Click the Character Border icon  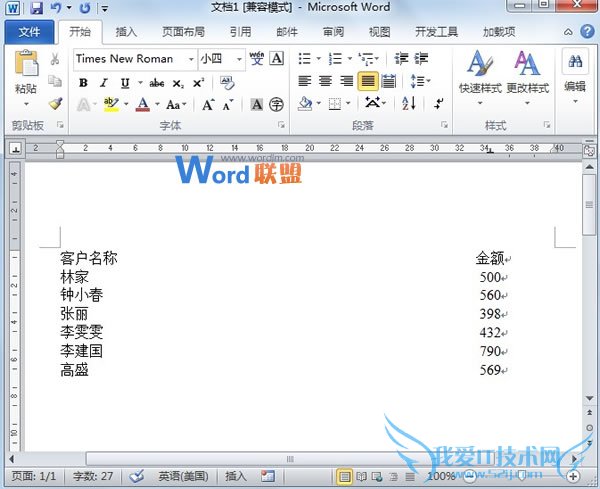[x=277, y=59]
